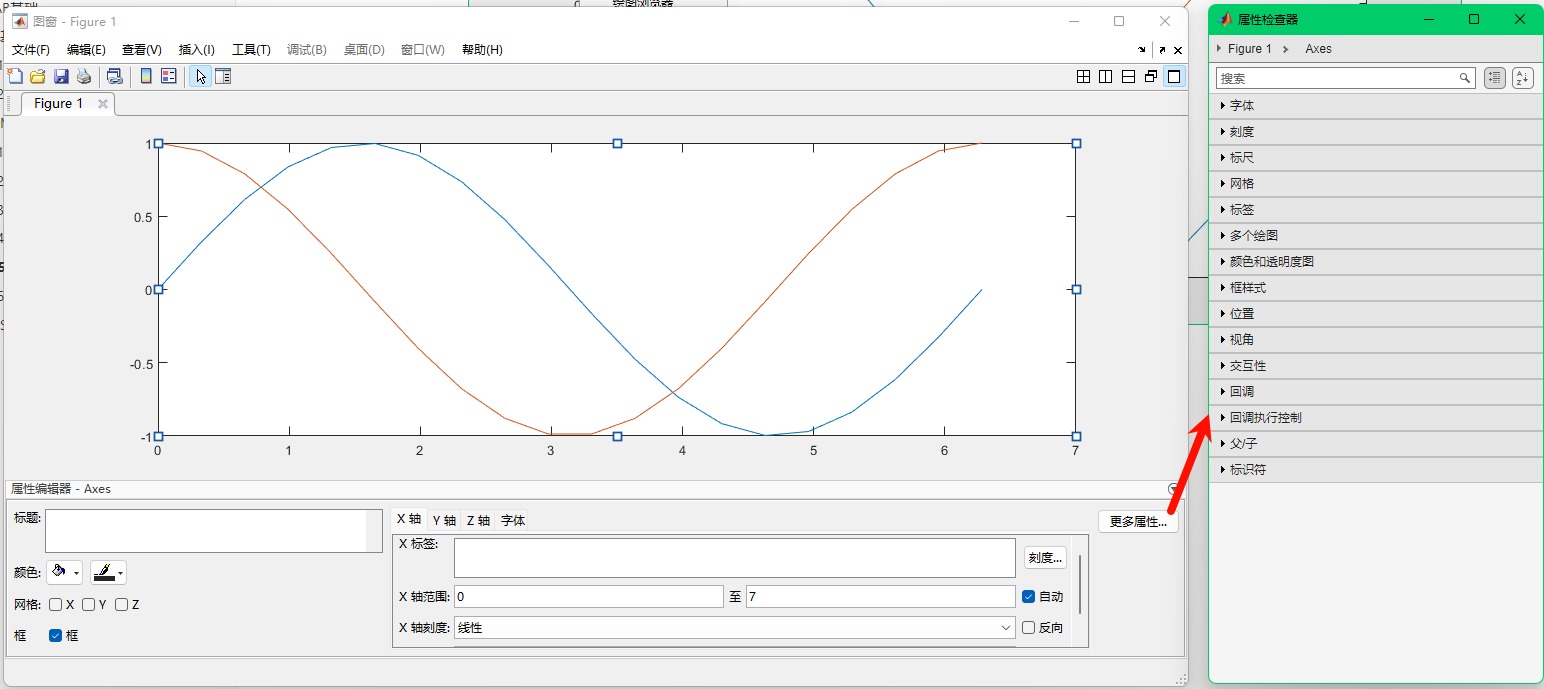Enable the X grid checkbox

[x=55, y=605]
